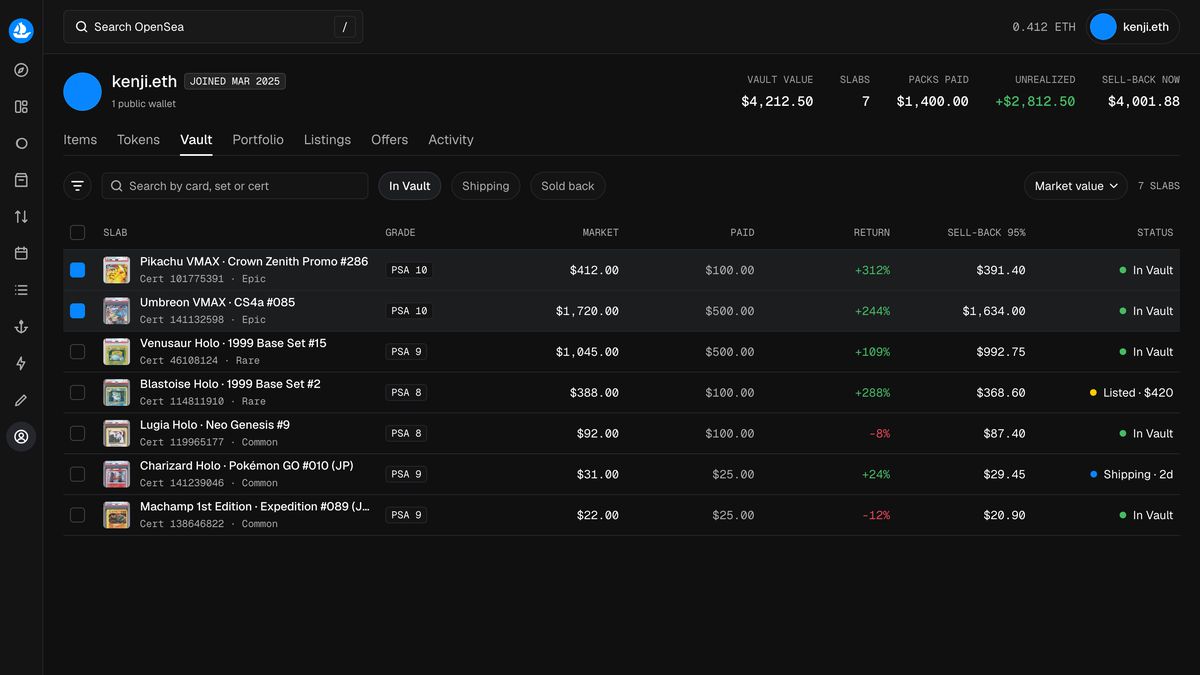Open the pencil edit icon in sidebar
Image resolution: width=1200 pixels, height=675 pixels.
(x=21, y=400)
